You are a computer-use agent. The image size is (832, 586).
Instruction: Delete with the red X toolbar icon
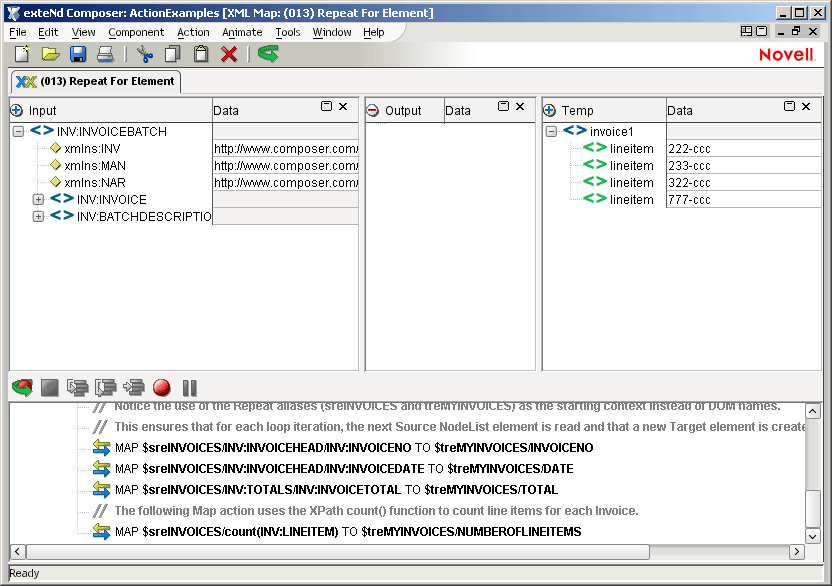tap(229, 54)
